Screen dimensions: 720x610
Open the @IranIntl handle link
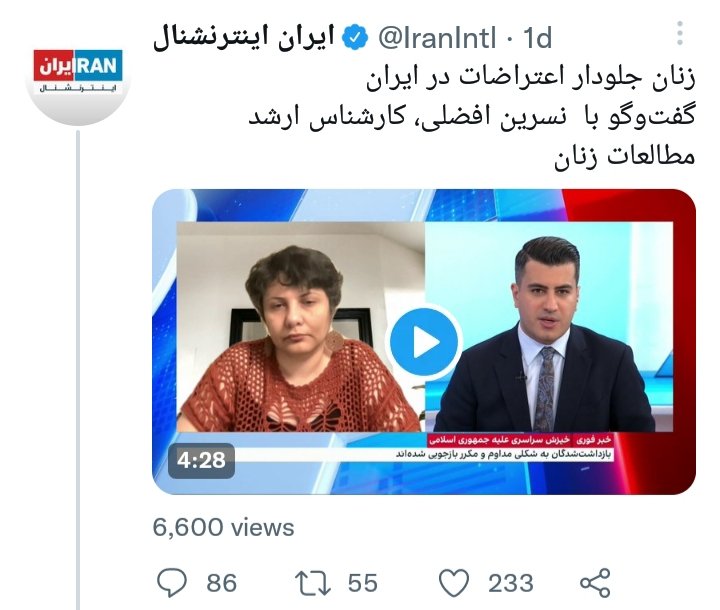click(x=437, y=38)
